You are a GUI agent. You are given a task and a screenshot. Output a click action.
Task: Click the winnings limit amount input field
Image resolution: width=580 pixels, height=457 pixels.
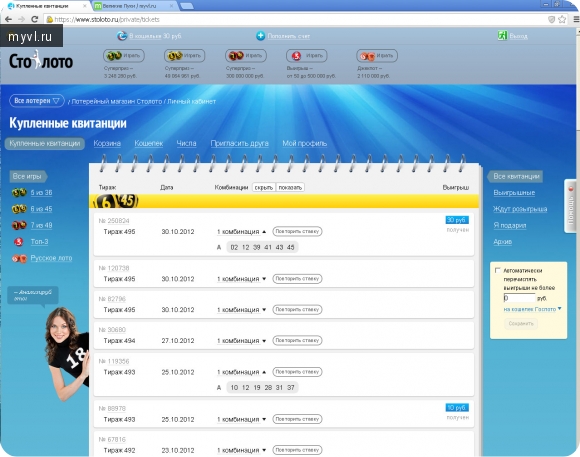point(519,298)
